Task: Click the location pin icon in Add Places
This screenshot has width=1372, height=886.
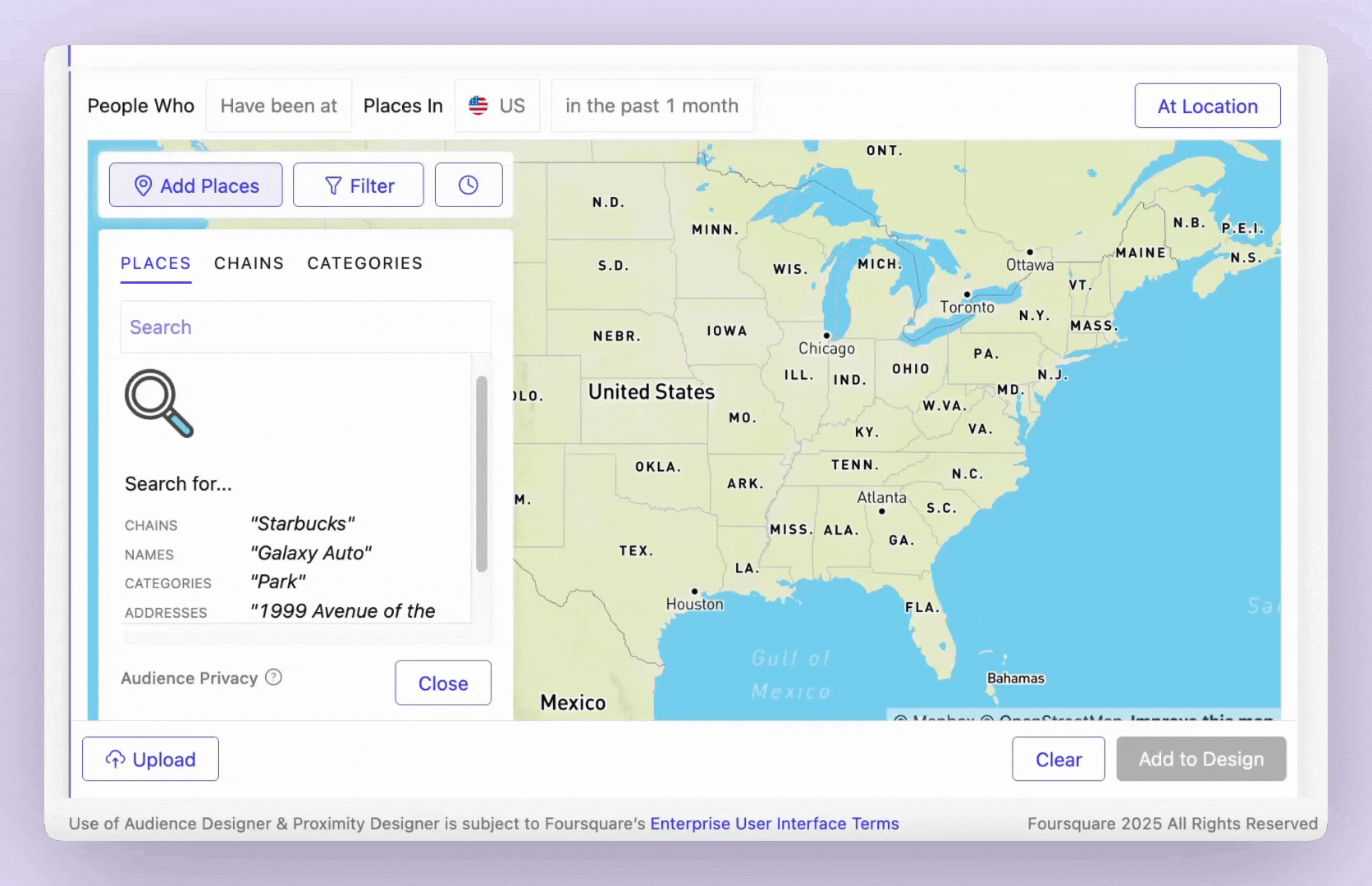Action: pyautogui.click(x=143, y=185)
